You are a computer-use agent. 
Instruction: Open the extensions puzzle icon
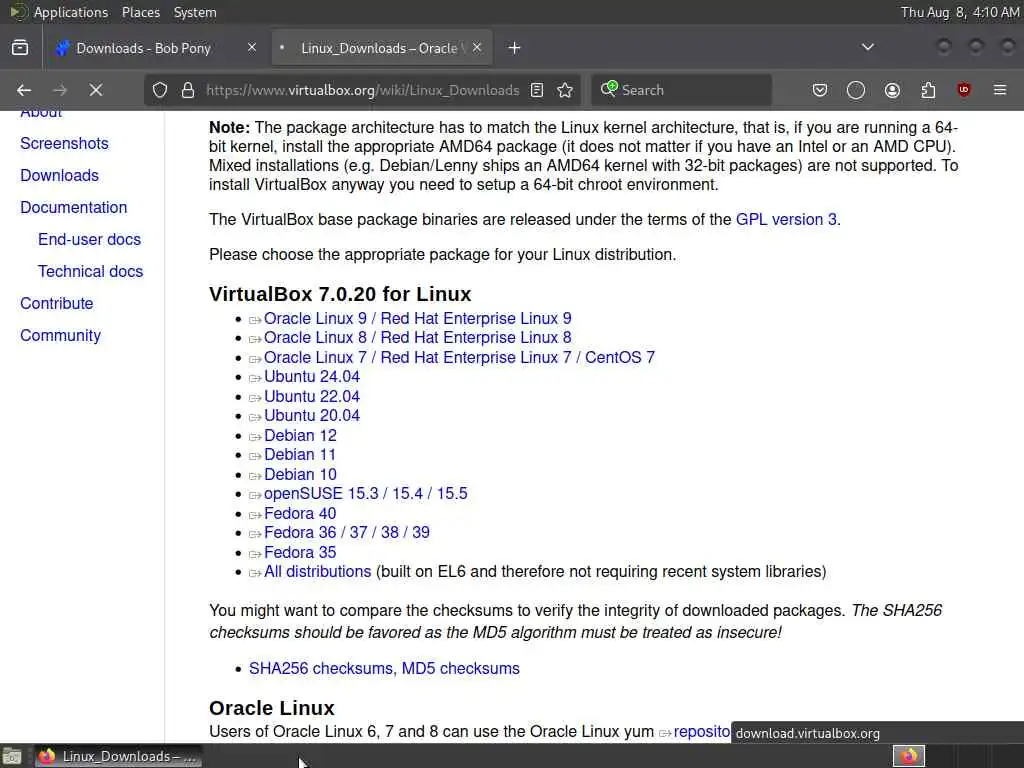point(928,90)
